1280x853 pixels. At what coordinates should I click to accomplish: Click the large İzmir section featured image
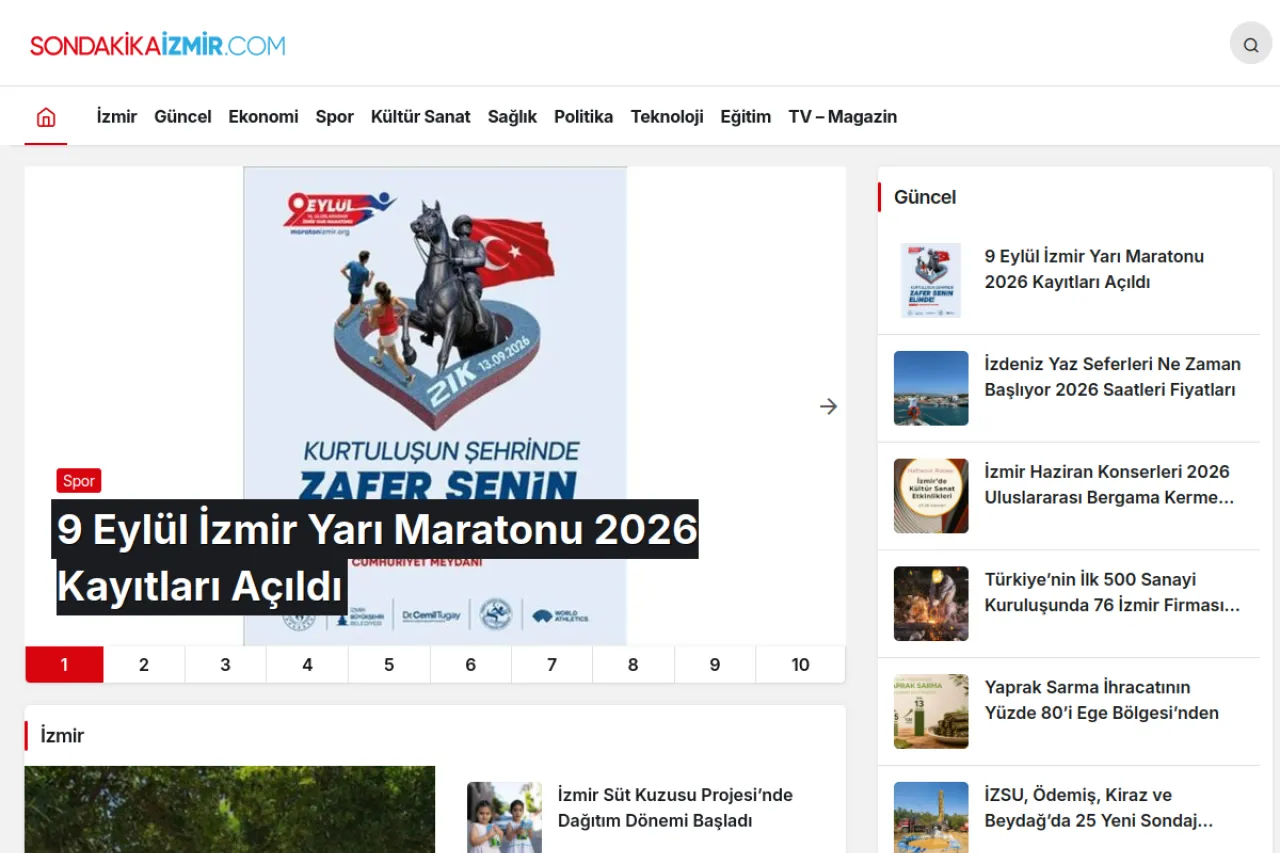pyautogui.click(x=230, y=810)
